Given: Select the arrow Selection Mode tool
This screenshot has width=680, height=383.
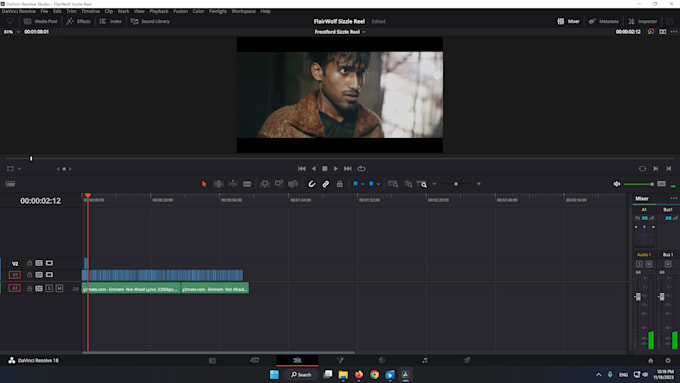Looking at the screenshot, I should tap(204, 184).
